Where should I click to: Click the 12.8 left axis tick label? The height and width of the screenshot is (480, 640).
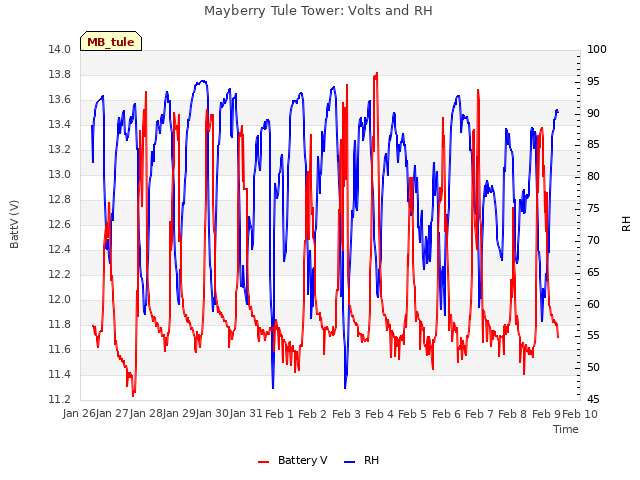point(60,199)
